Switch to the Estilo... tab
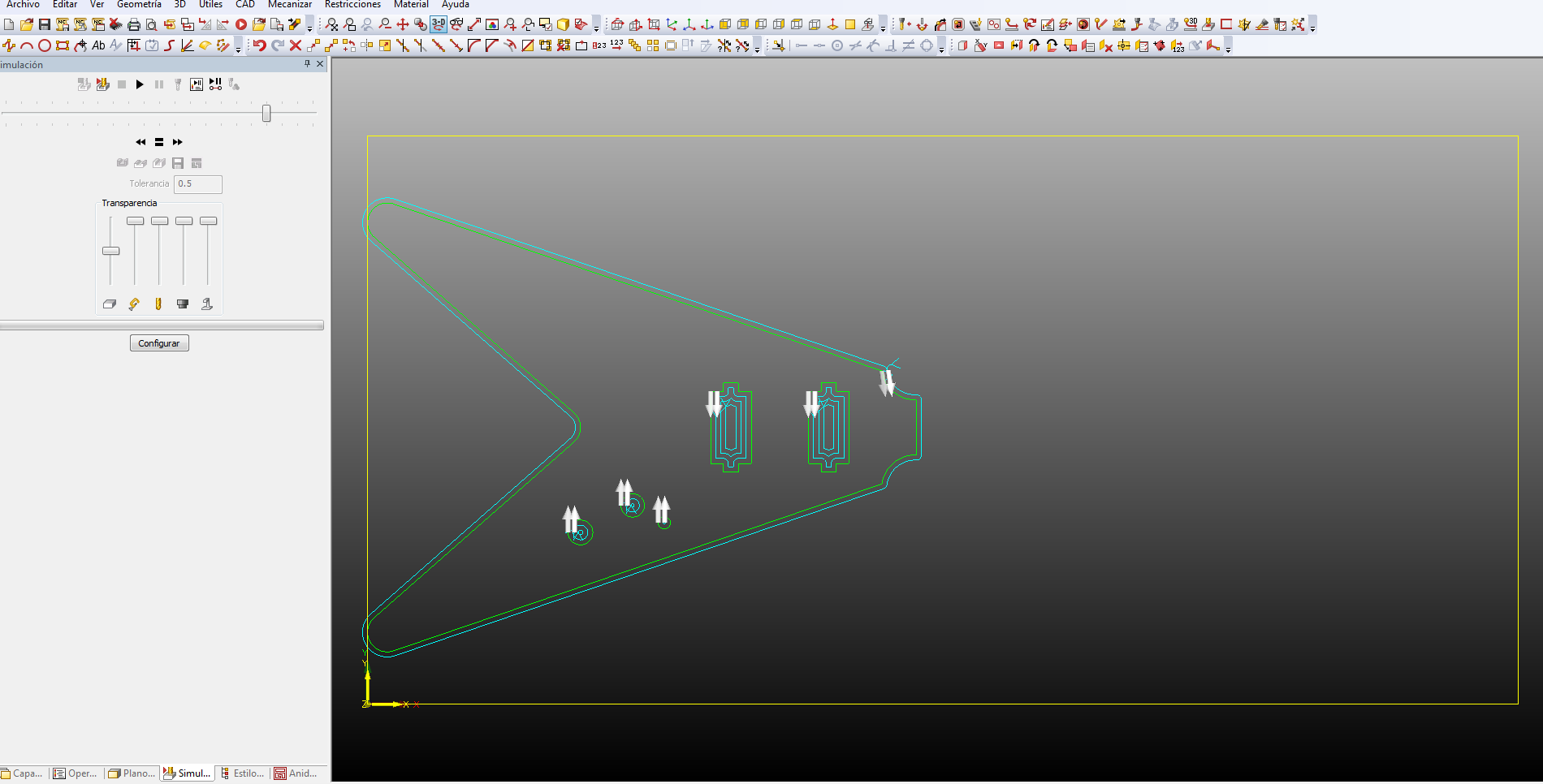The image size is (1543, 784). [x=243, y=773]
